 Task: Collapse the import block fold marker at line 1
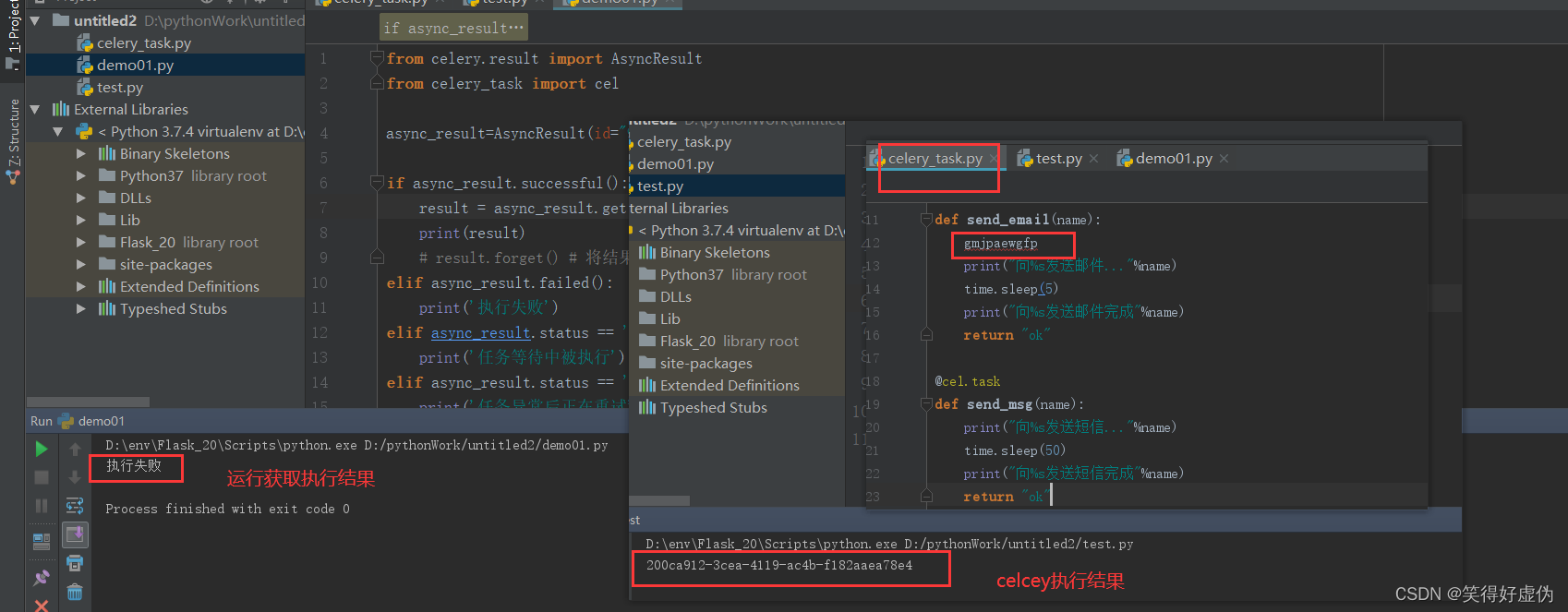377,58
